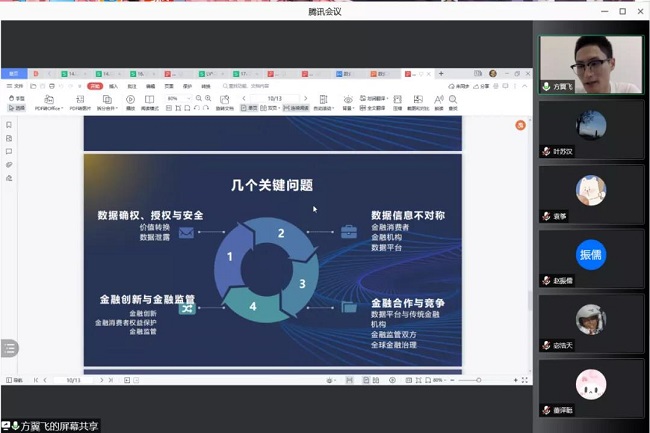Open the 80% zoom level dropdown
The height and width of the screenshot is (433, 650).
click(x=176, y=99)
